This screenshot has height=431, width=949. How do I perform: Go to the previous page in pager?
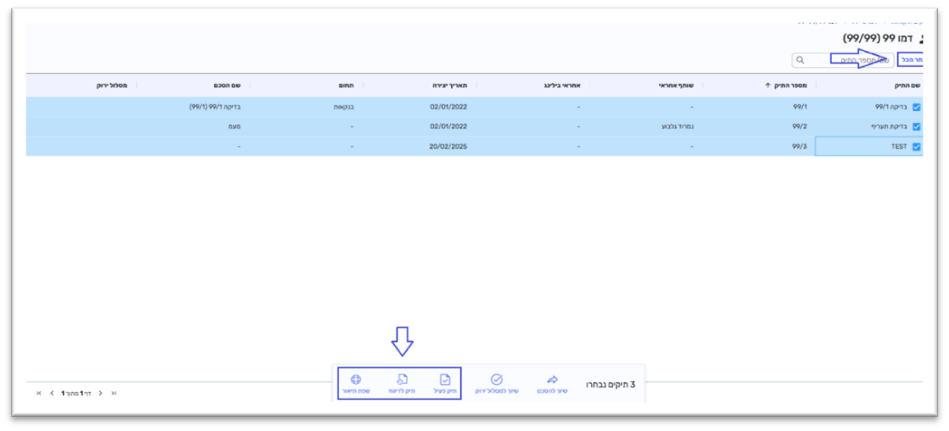101,393
